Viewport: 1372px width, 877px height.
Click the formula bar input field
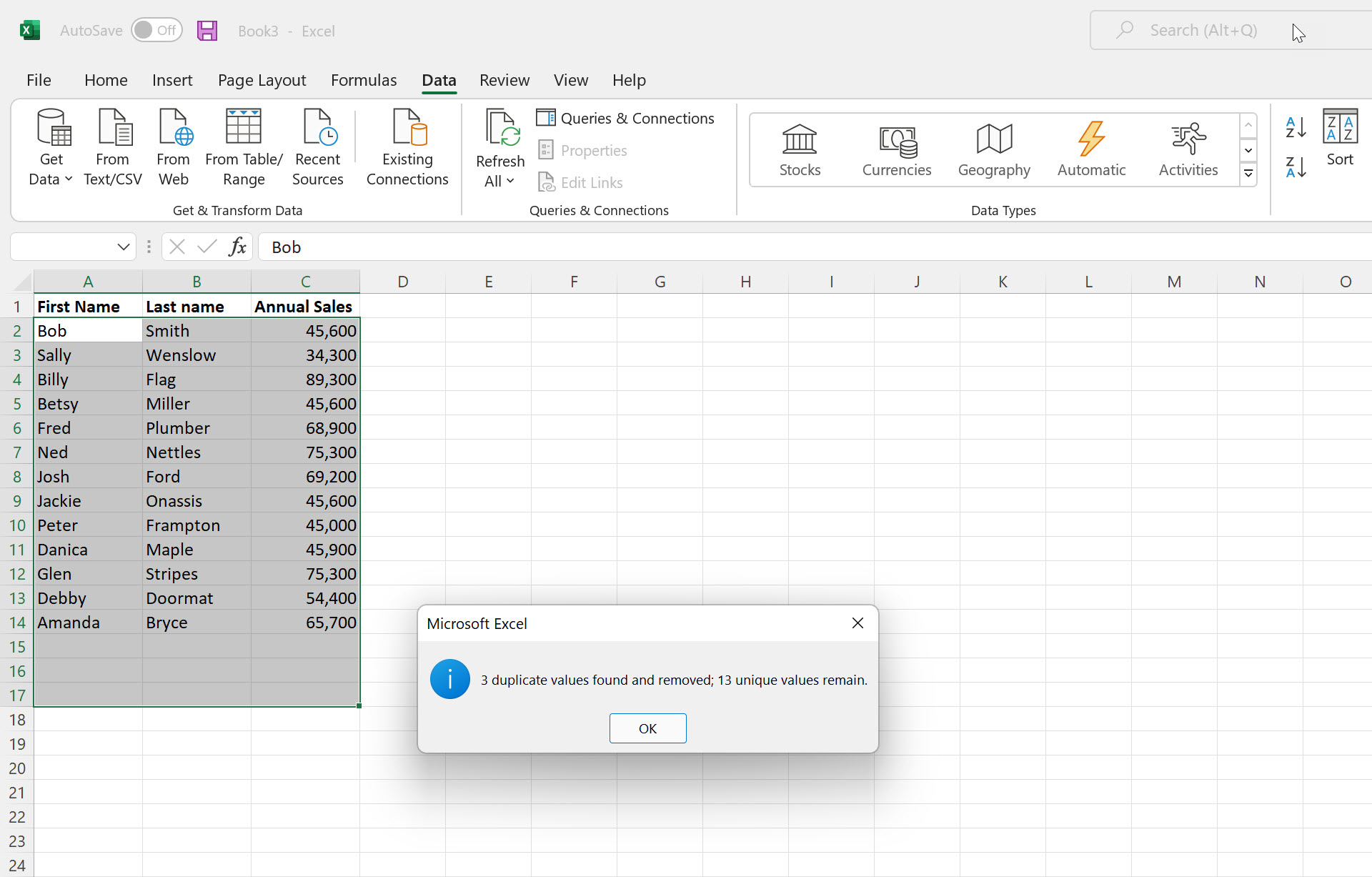click(802, 247)
